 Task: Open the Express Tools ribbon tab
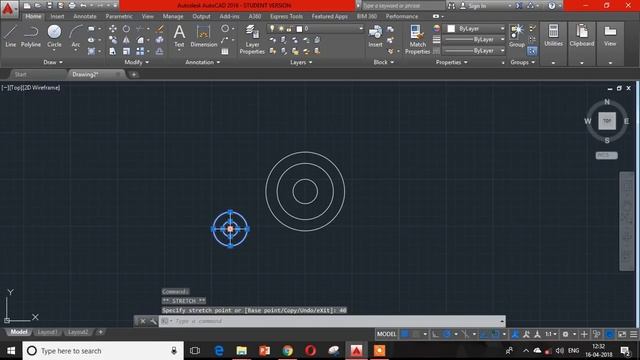pyautogui.click(x=286, y=16)
